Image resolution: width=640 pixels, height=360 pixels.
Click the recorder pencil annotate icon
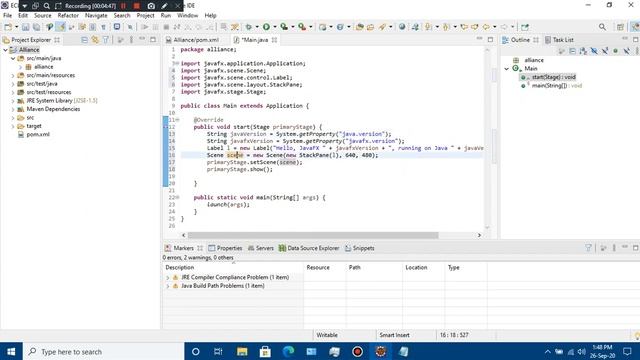pos(164,6)
